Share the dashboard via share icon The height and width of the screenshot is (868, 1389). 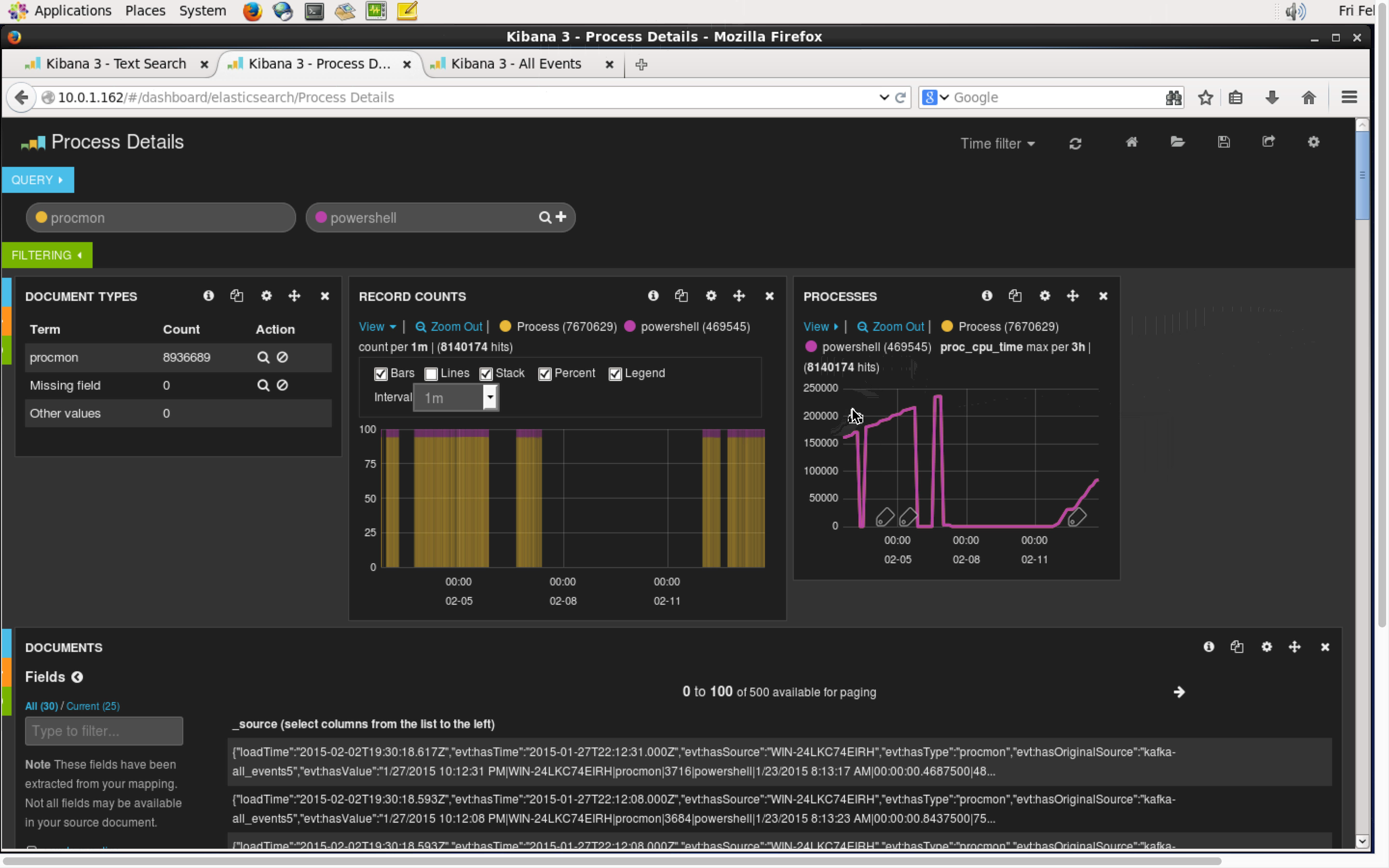click(x=1268, y=142)
